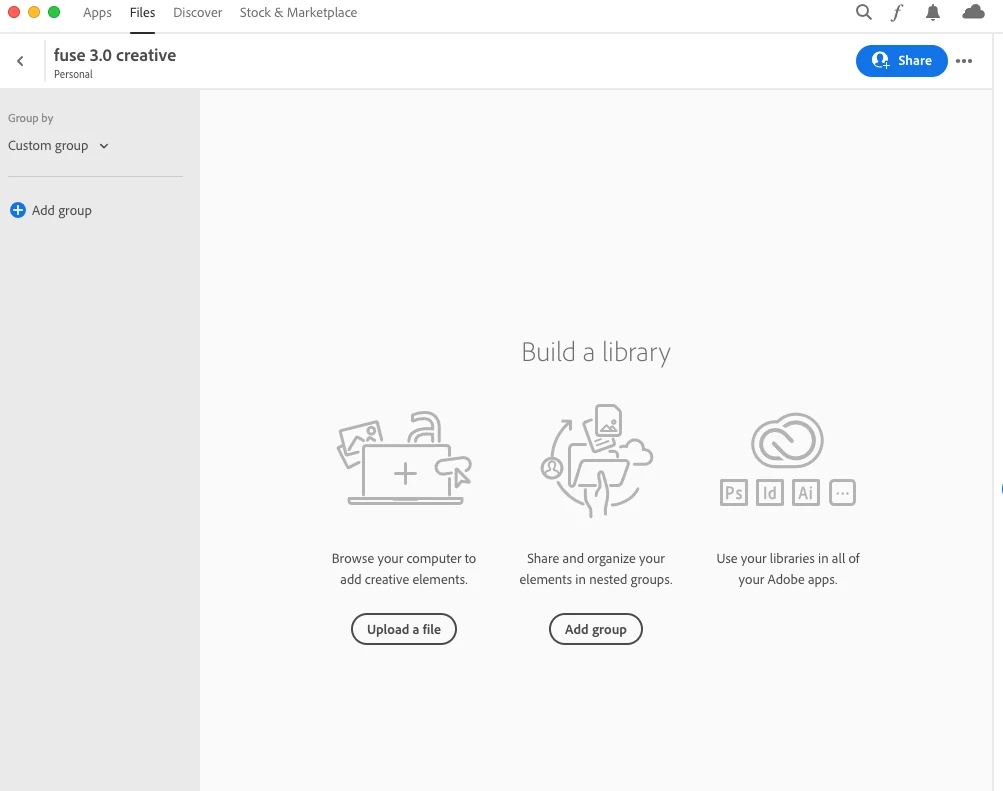Open the fonts icon
Image resolution: width=1003 pixels, height=791 pixels.
click(897, 12)
